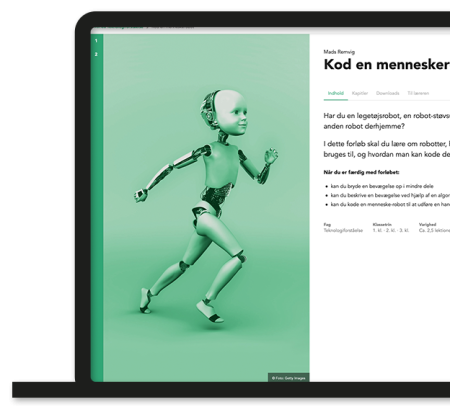Click bullet 'kan du bryde en bevægelse op i mindre dele'
The height and width of the screenshot is (410, 450).
point(382,186)
